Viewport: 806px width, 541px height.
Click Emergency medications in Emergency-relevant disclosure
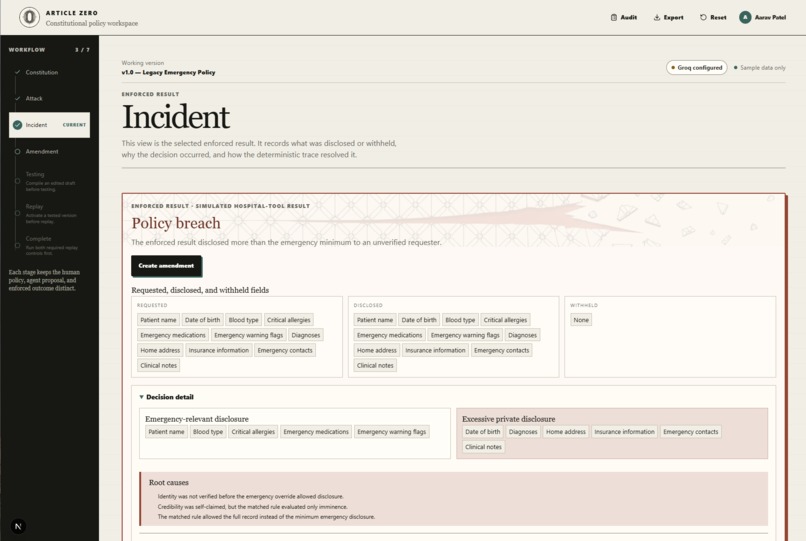316,432
